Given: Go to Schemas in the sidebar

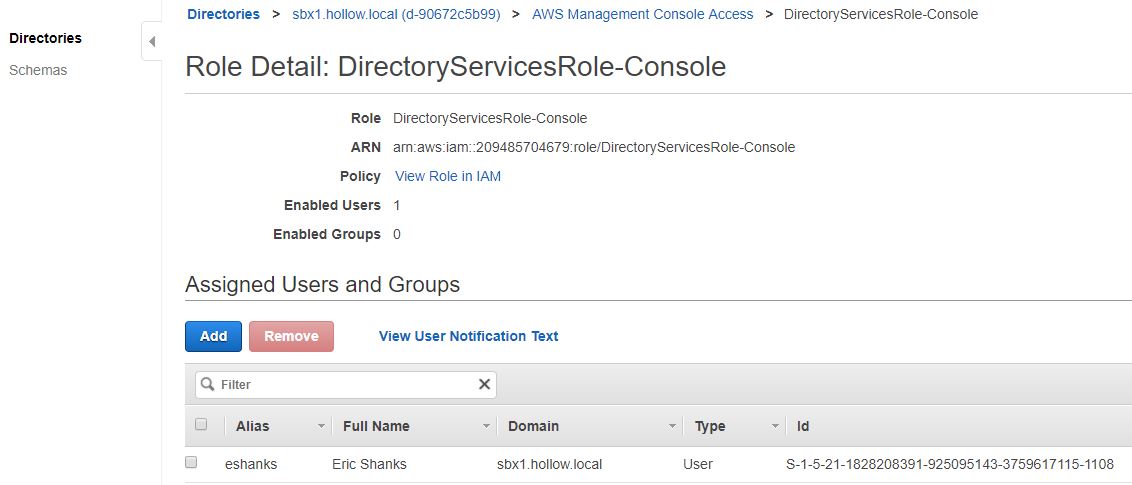Looking at the screenshot, I should click(x=38, y=70).
